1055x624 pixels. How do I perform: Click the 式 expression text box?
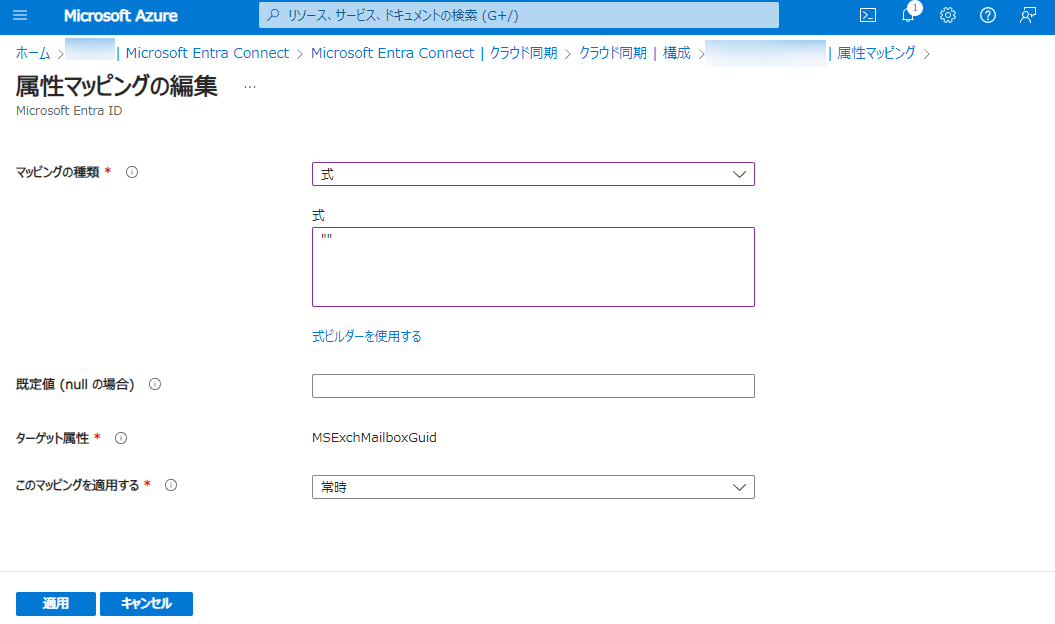[533, 267]
